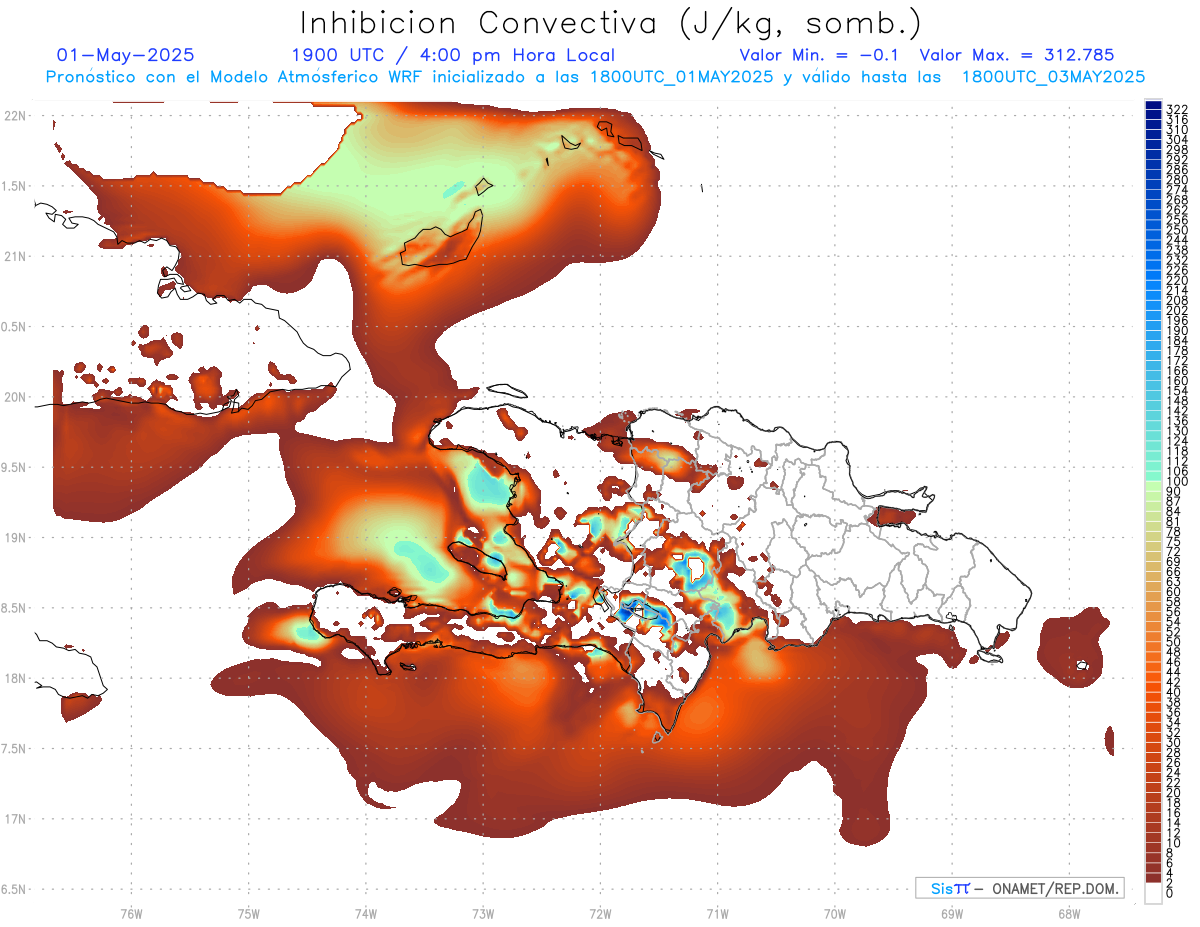
Task: Click the '69W' longitude label
Action: tap(952, 913)
